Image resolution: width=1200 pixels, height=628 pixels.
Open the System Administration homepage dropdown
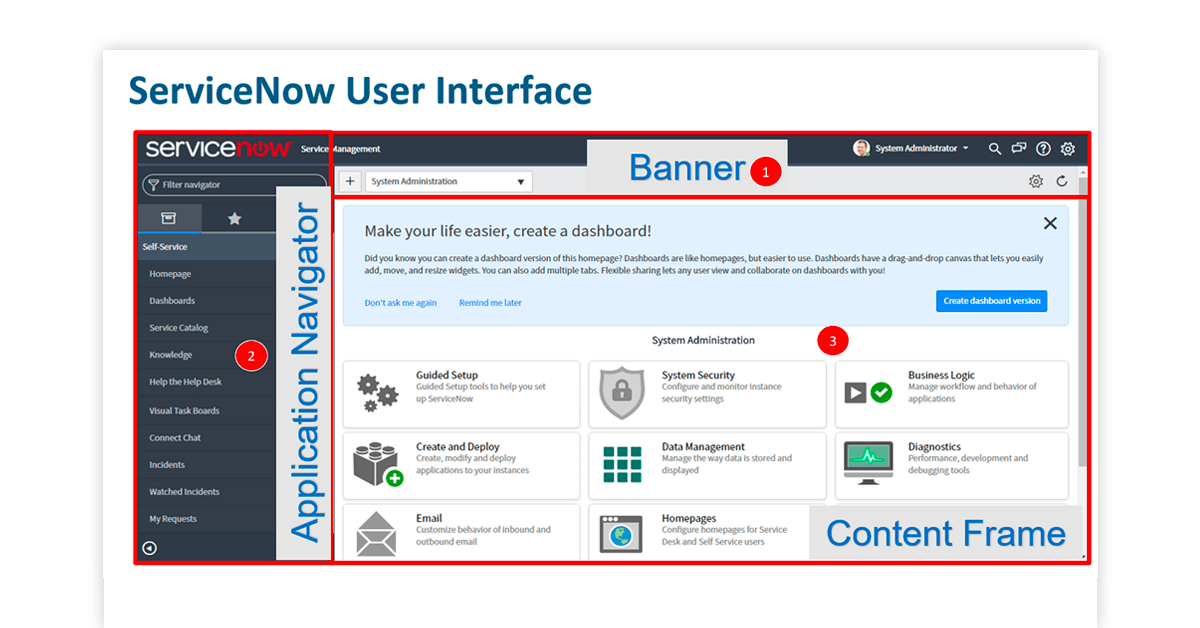pyautogui.click(x=449, y=181)
